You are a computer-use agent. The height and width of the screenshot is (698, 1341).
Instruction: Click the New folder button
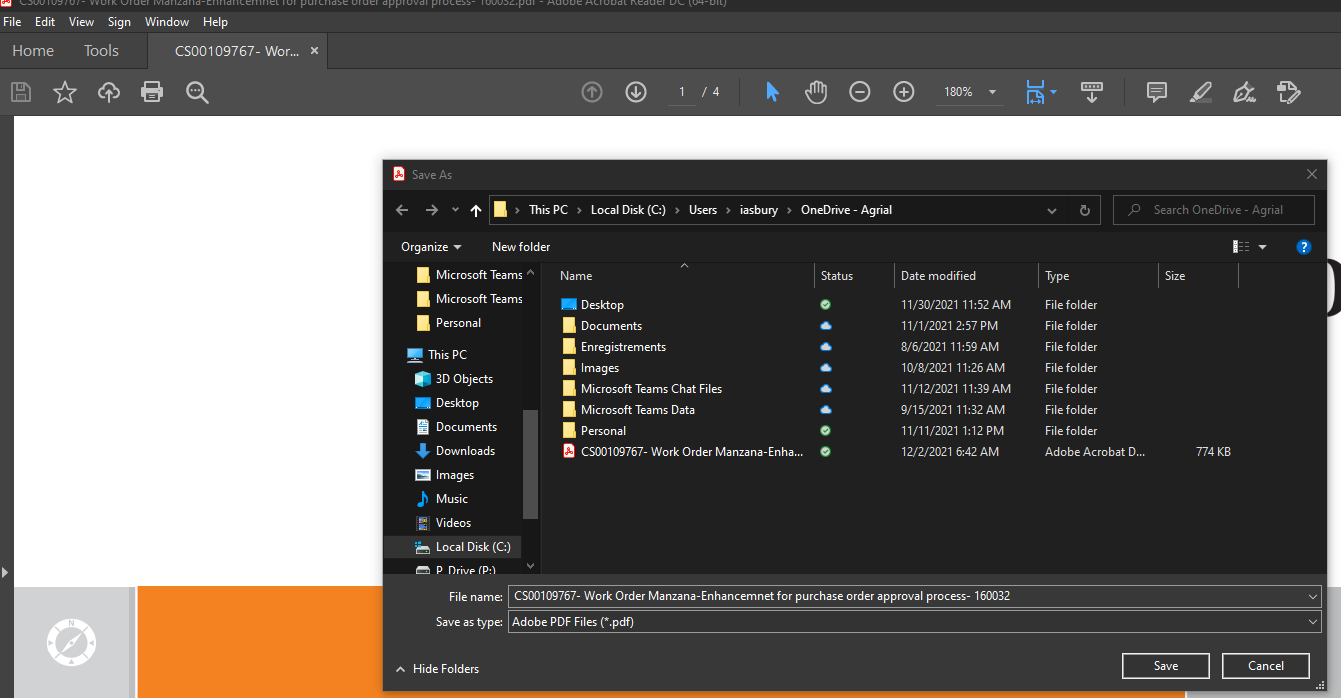point(521,247)
